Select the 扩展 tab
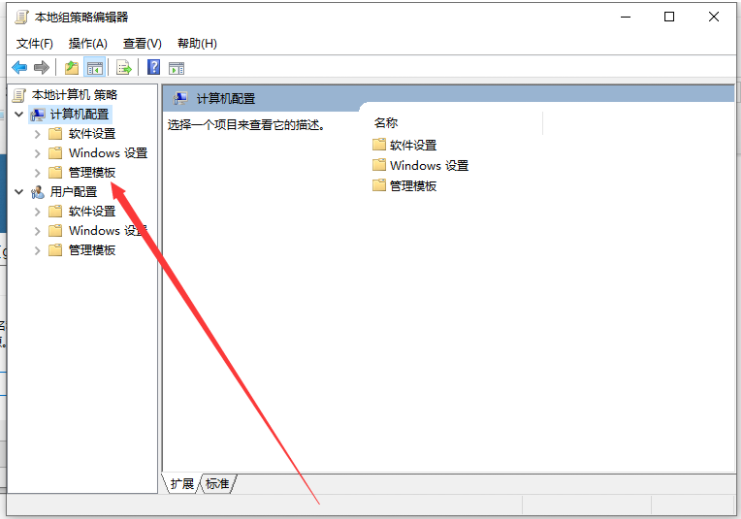The width and height of the screenshot is (741, 519). (182, 484)
